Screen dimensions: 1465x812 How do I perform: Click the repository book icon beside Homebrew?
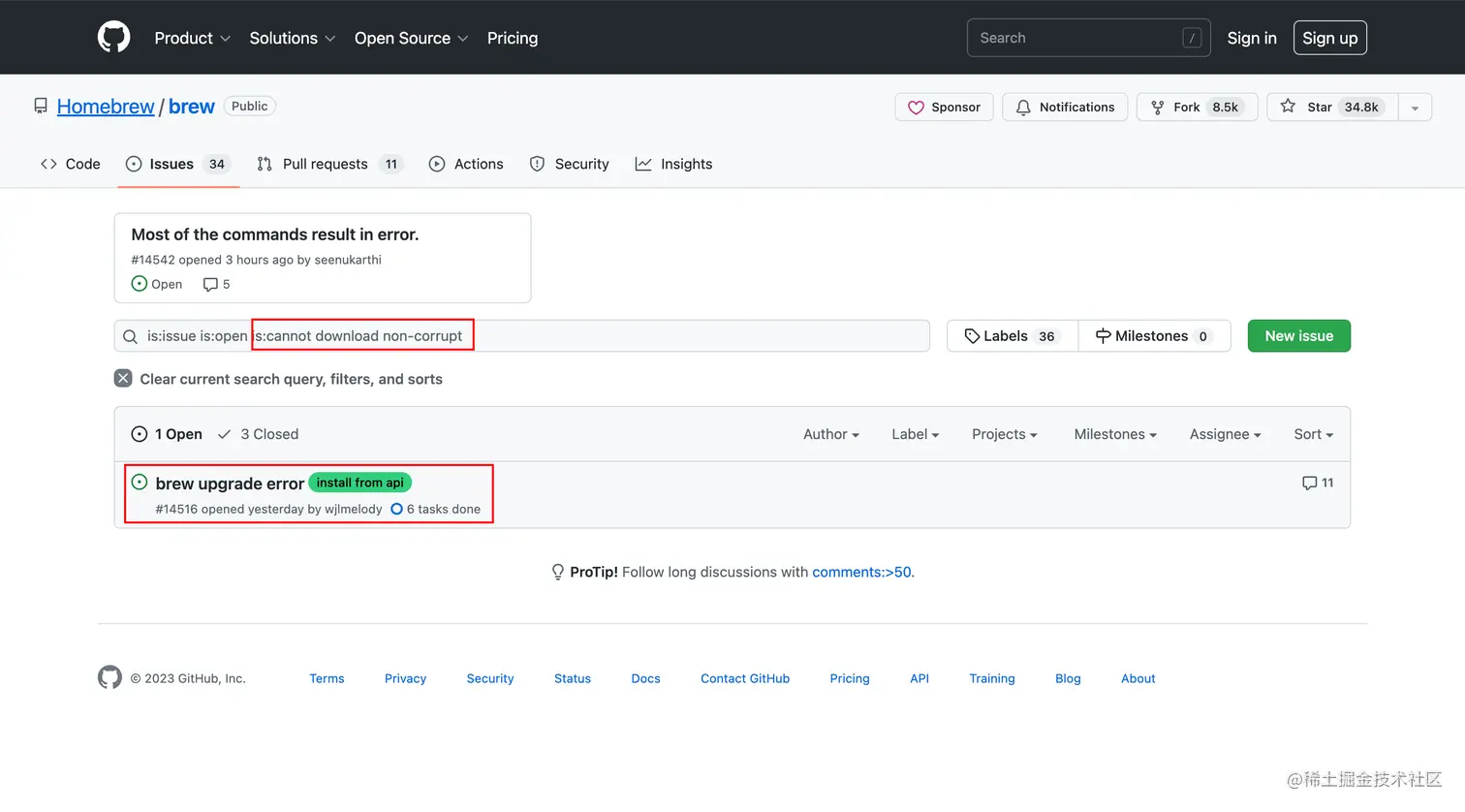(x=41, y=106)
